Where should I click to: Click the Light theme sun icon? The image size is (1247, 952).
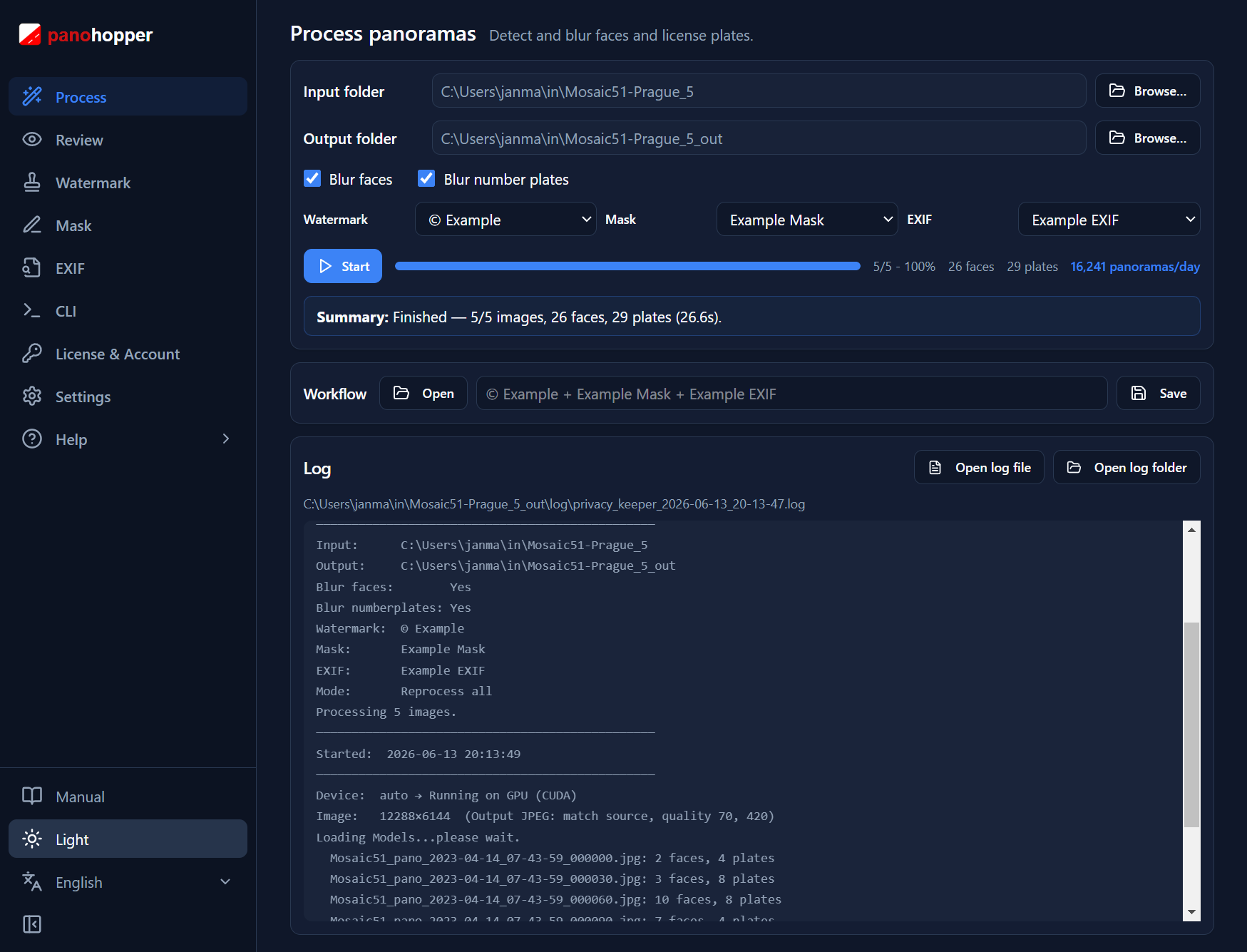32,839
